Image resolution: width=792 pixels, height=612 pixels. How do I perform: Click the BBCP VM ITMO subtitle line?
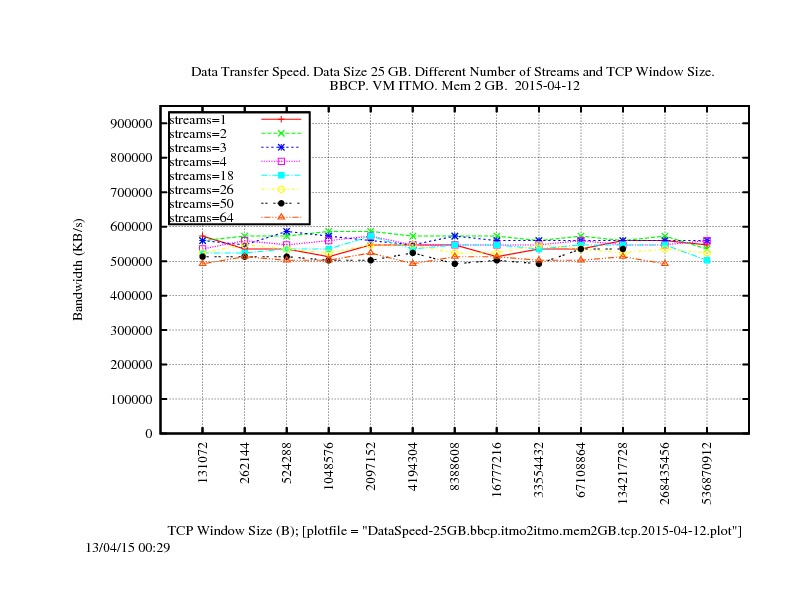454,87
